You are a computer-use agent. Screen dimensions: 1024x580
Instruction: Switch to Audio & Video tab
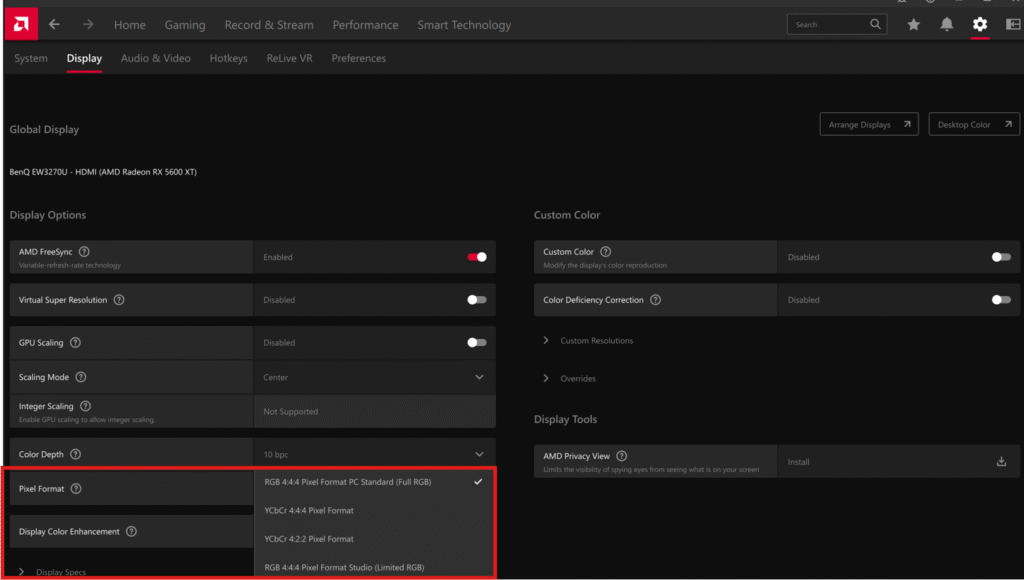click(x=155, y=58)
